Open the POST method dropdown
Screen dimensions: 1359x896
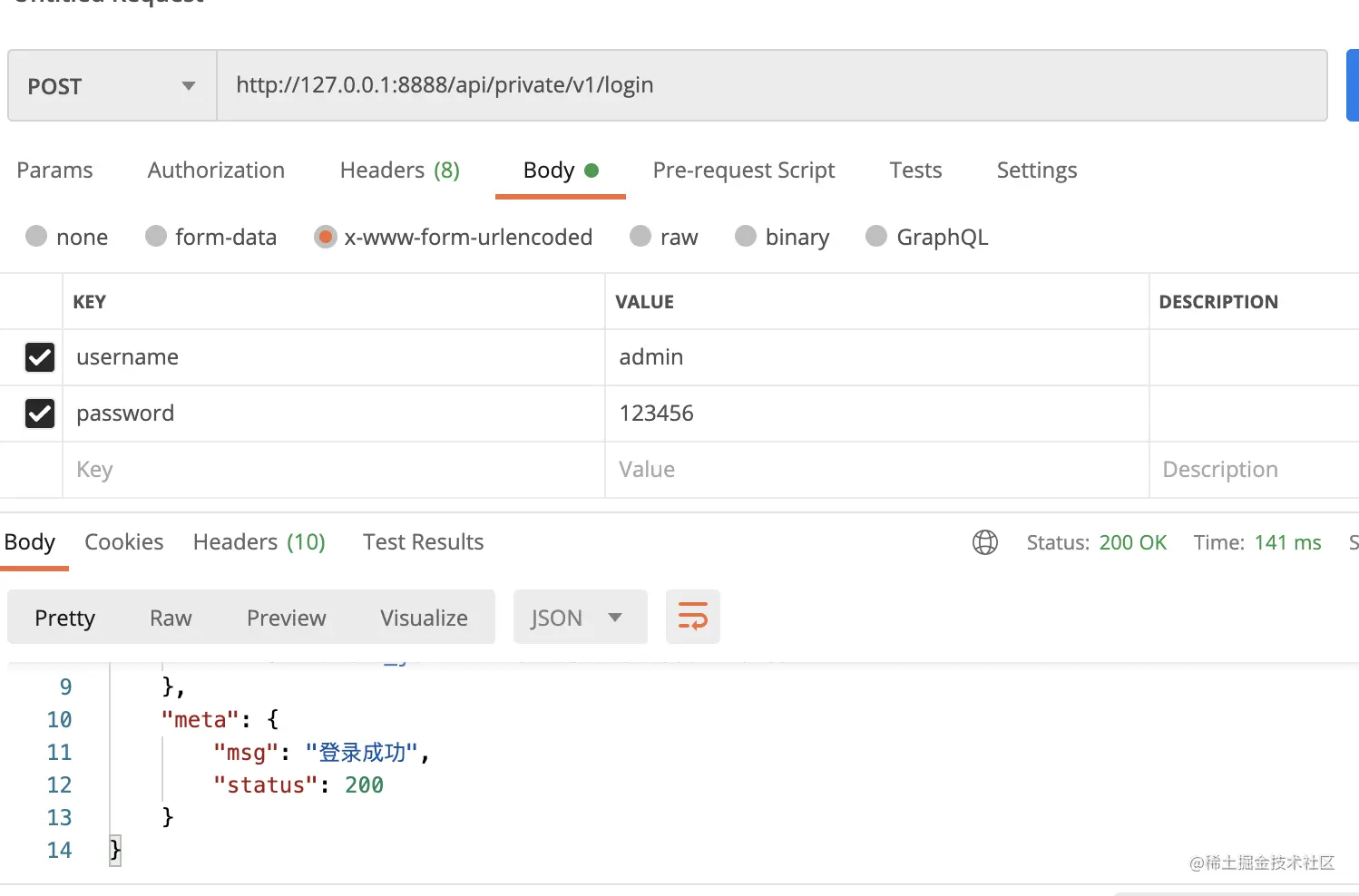coord(112,86)
